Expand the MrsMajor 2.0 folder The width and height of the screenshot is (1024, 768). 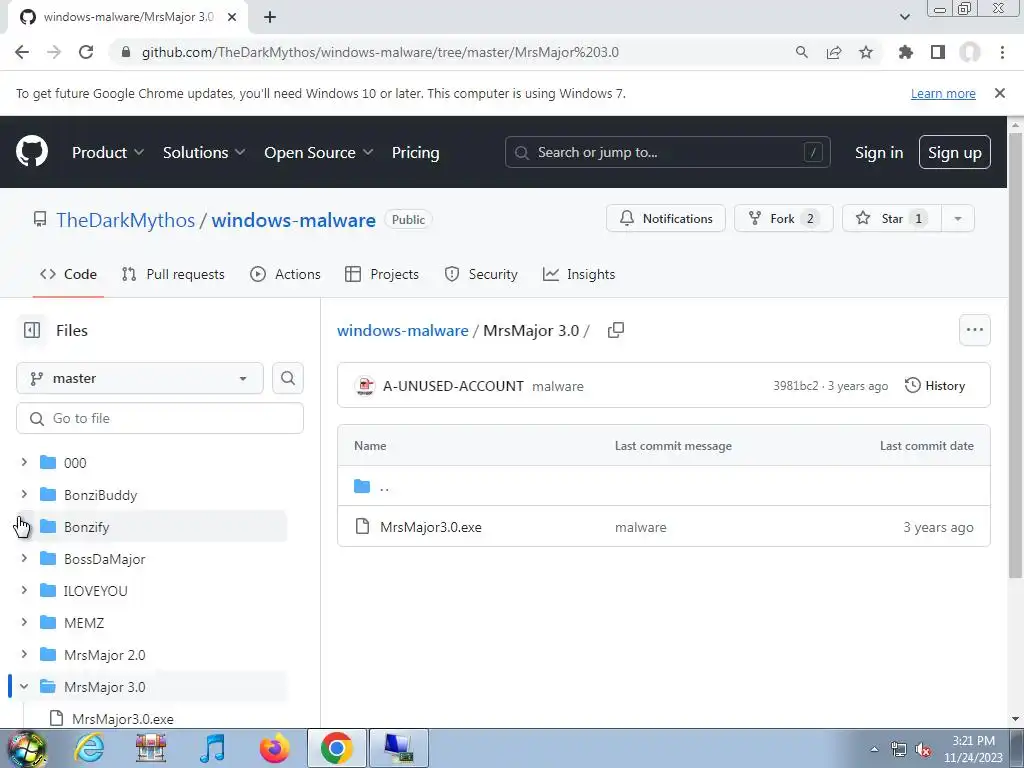coord(24,654)
